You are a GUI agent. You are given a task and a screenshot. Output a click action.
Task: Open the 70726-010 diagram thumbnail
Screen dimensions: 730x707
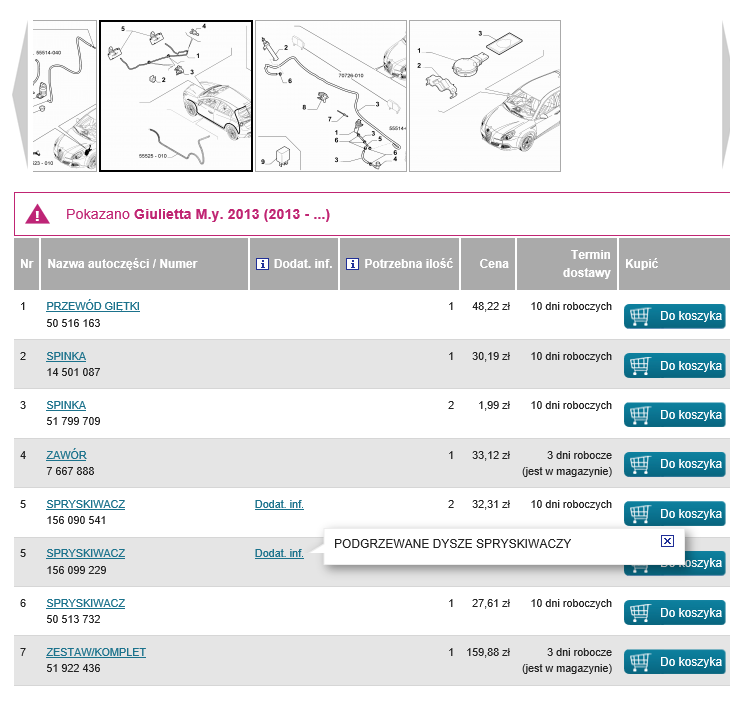(331, 96)
